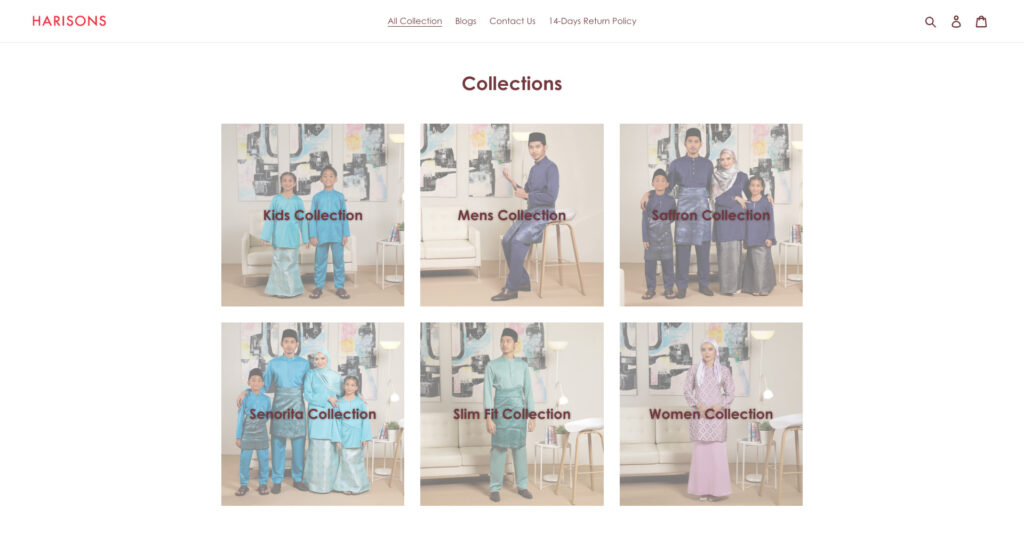The height and width of the screenshot is (533, 1024).
Task: Open the Blogs menu item
Action: [x=466, y=21]
